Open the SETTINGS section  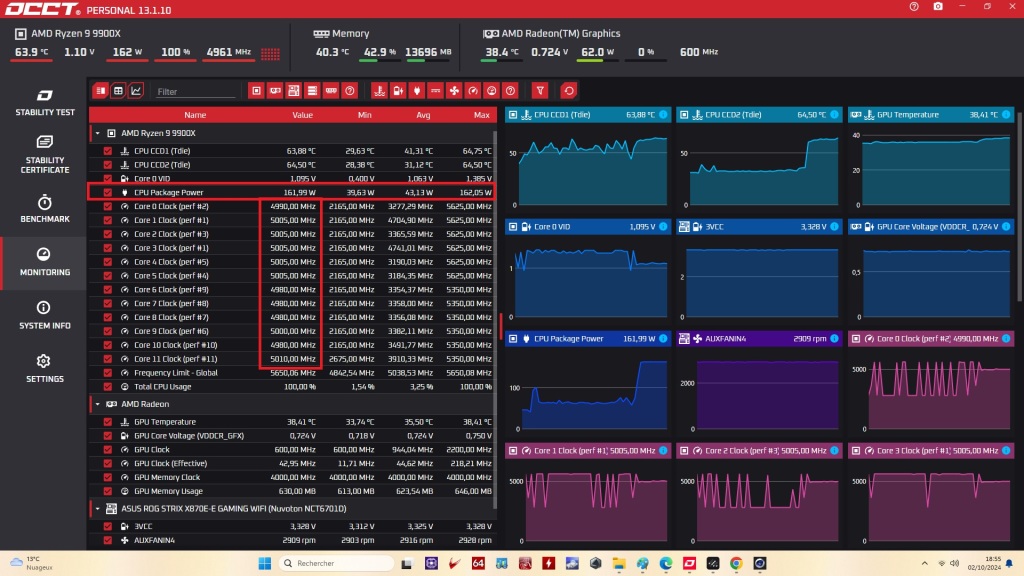tap(44, 371)
